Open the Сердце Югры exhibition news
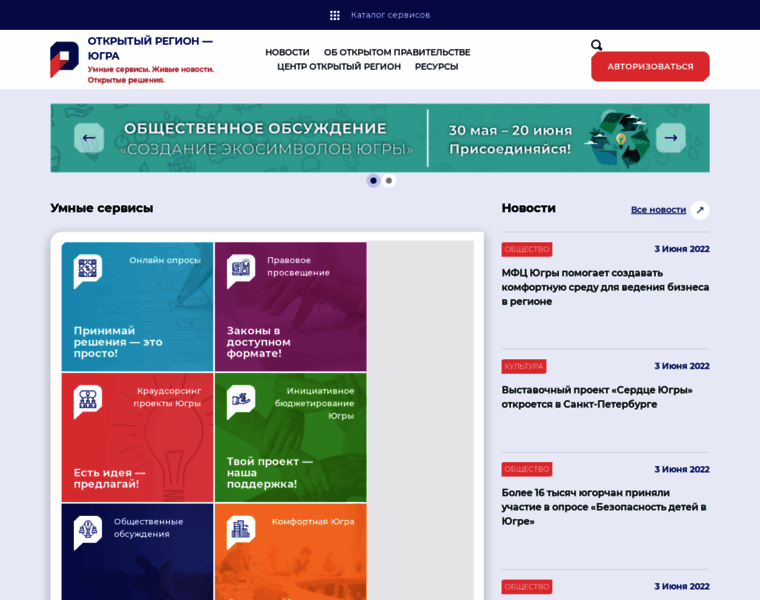 [x=597, y=397]
